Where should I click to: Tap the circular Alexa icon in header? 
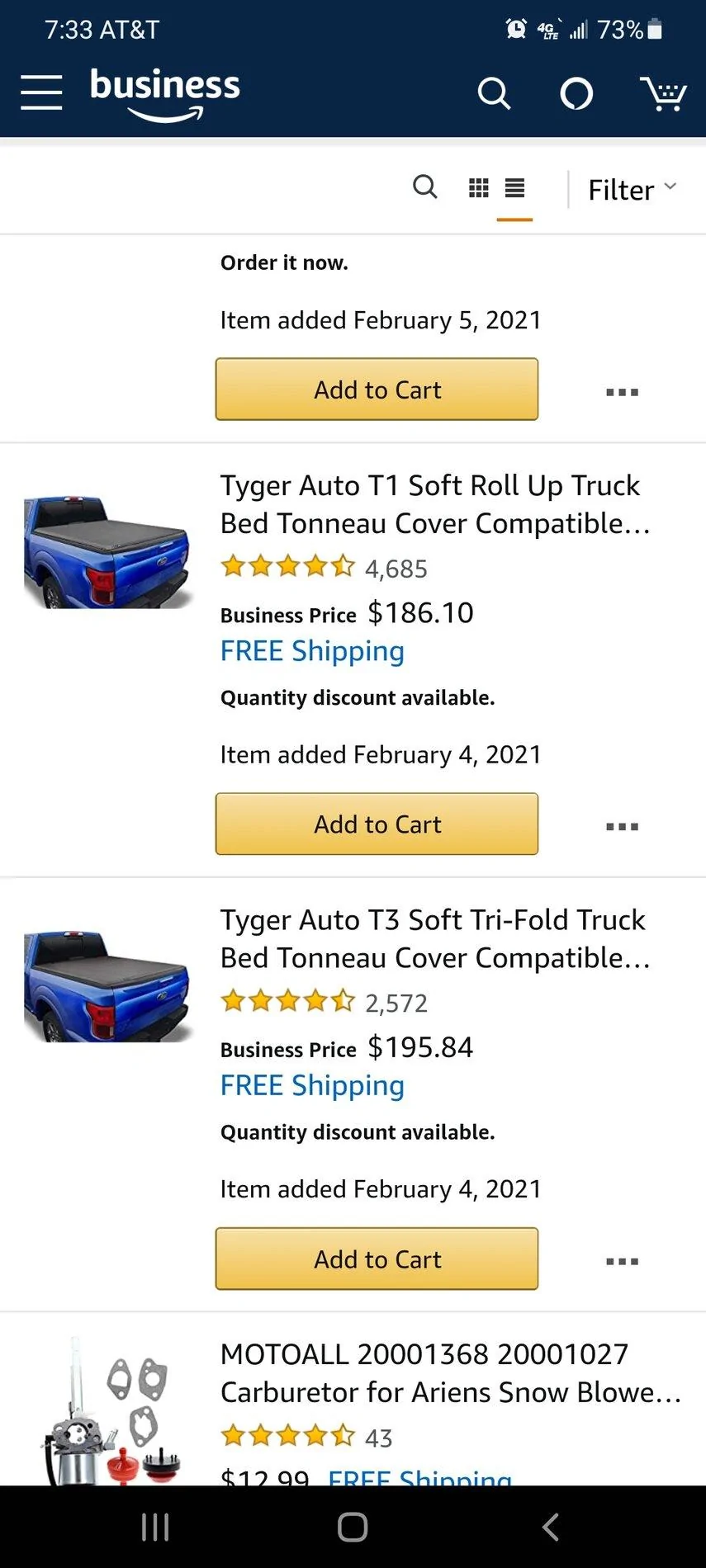(576, 93)
